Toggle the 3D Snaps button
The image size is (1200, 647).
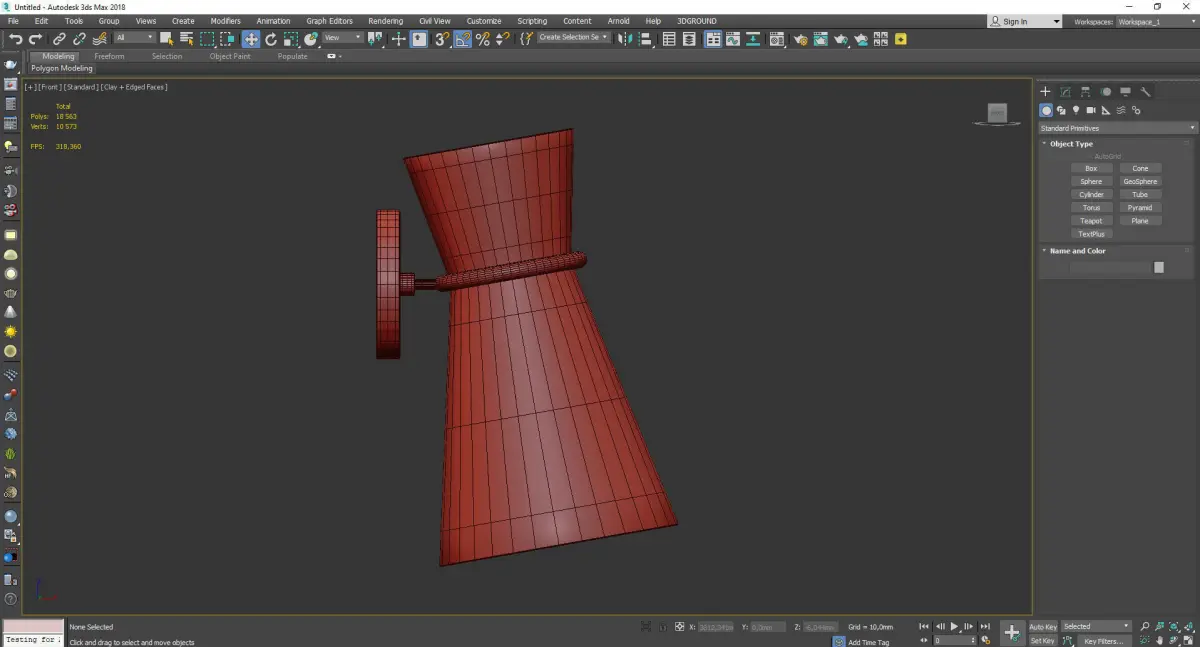click(441, 39)
